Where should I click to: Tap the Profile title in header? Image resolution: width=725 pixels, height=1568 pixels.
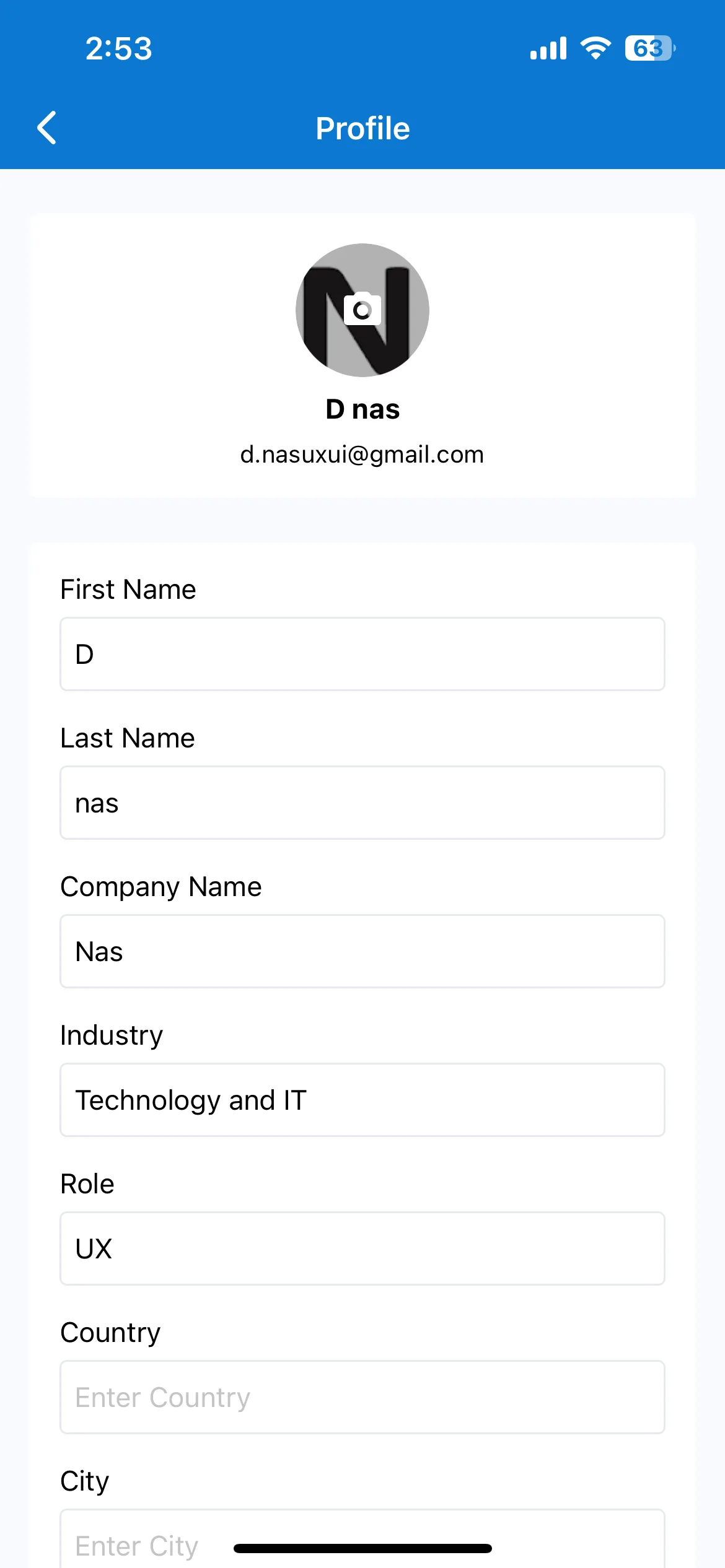pyautogui.click(x=362, y=128)
